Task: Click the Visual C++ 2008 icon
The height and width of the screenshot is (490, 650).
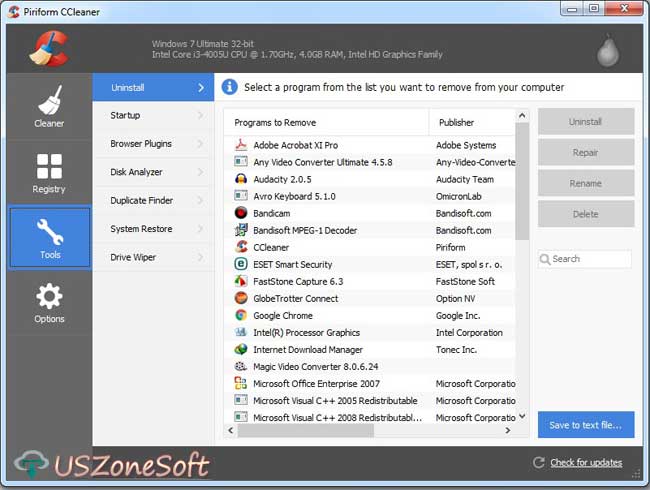Action: (x=241, y=417)
